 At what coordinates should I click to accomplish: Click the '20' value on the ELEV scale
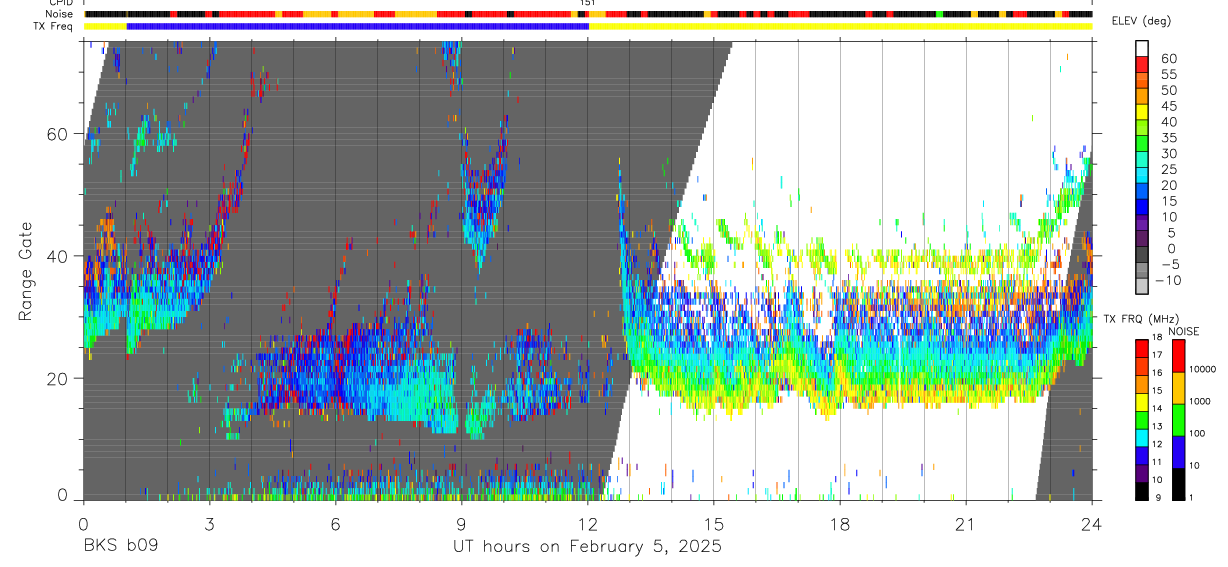[x=1168, y=185]
